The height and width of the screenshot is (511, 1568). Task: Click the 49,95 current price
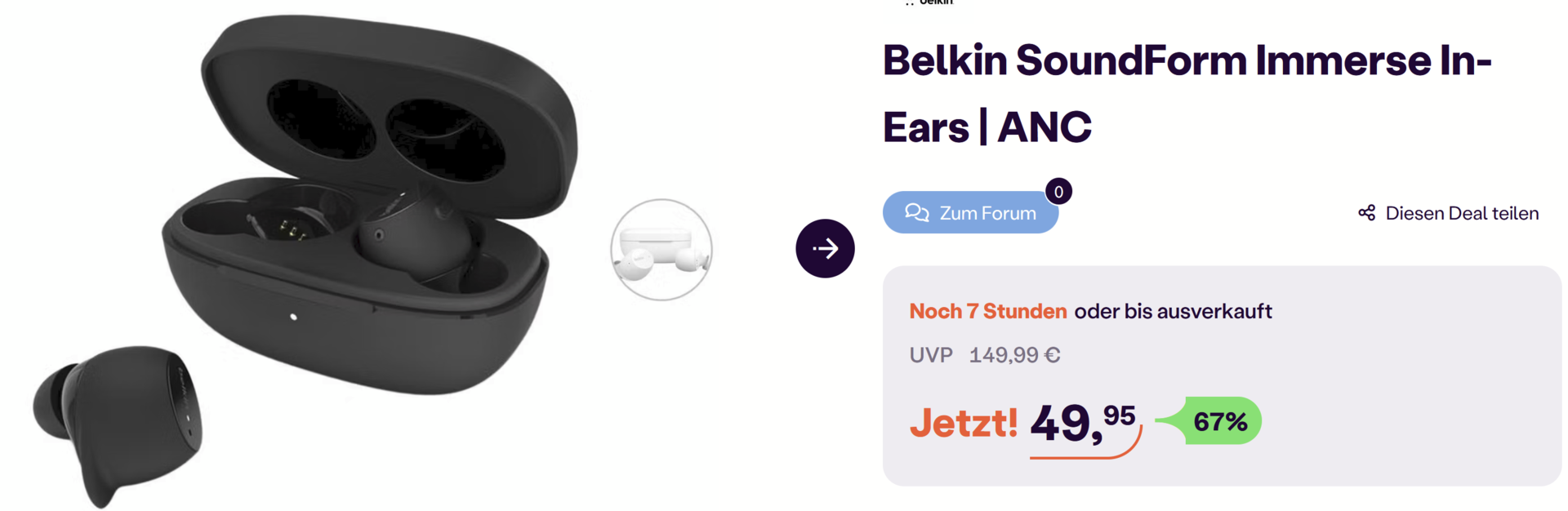[x=1084, y=424]
